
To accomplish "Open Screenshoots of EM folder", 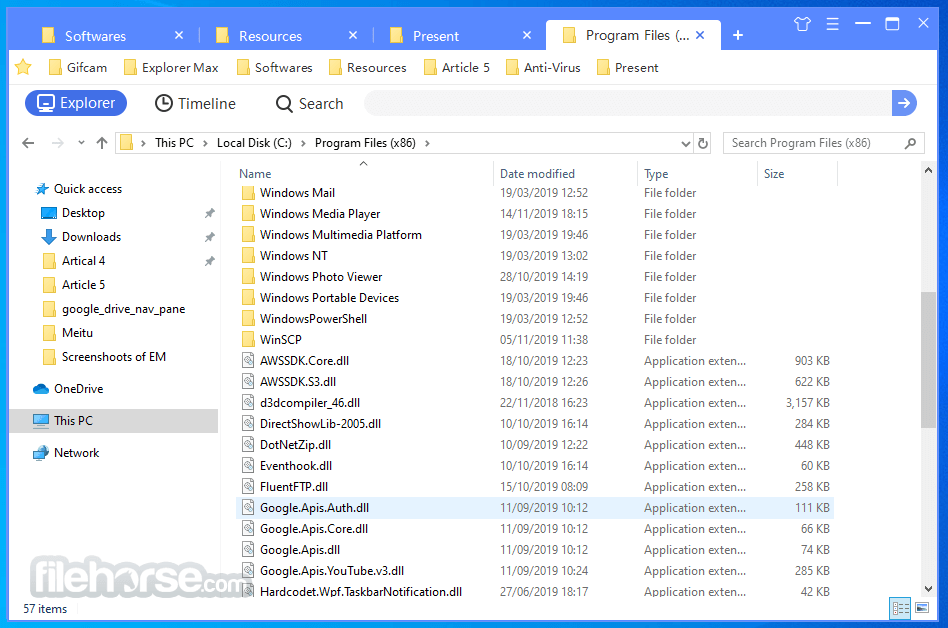I will click(x=114, y=357).
